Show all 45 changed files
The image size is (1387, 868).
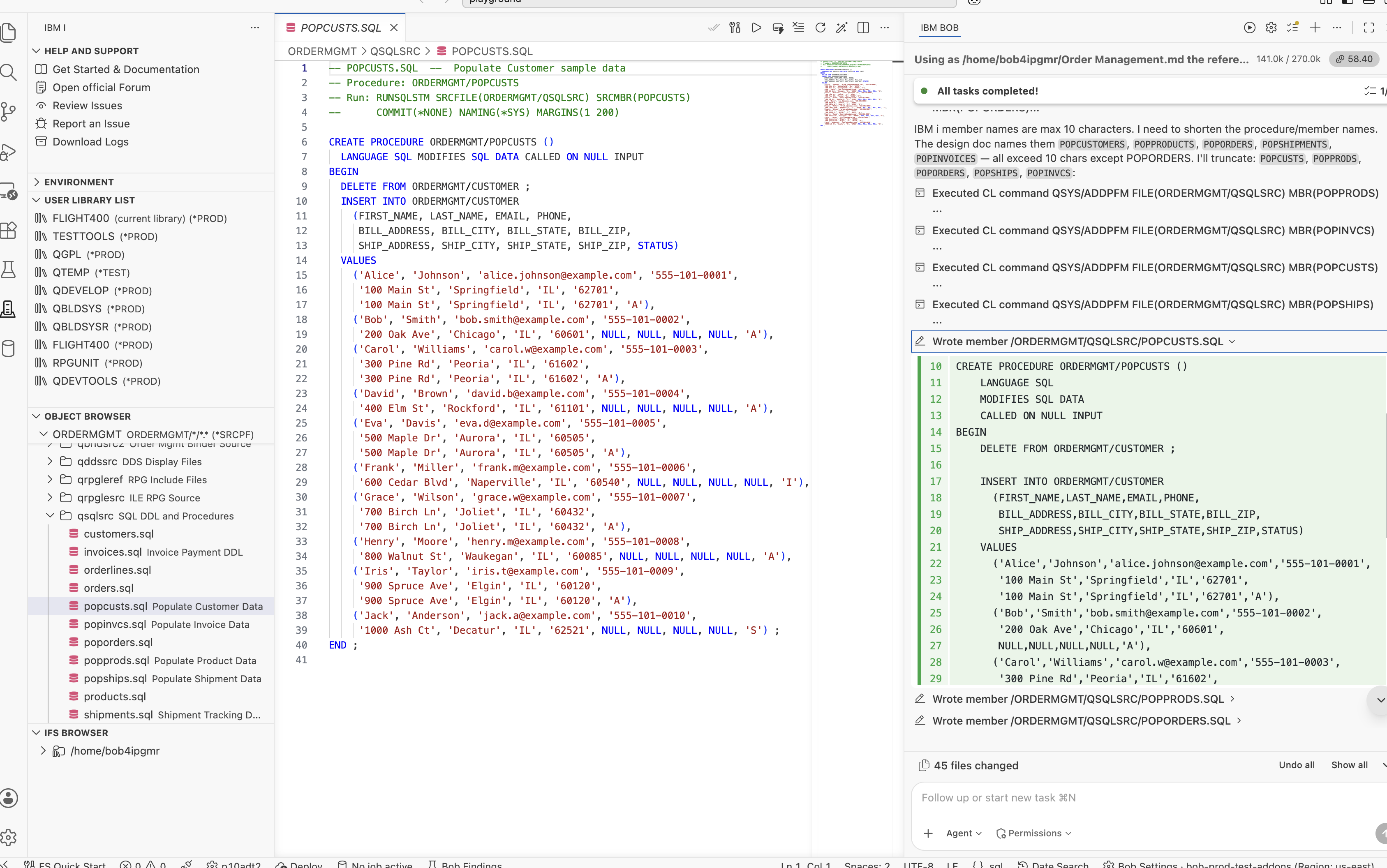tap(1349, 765)
